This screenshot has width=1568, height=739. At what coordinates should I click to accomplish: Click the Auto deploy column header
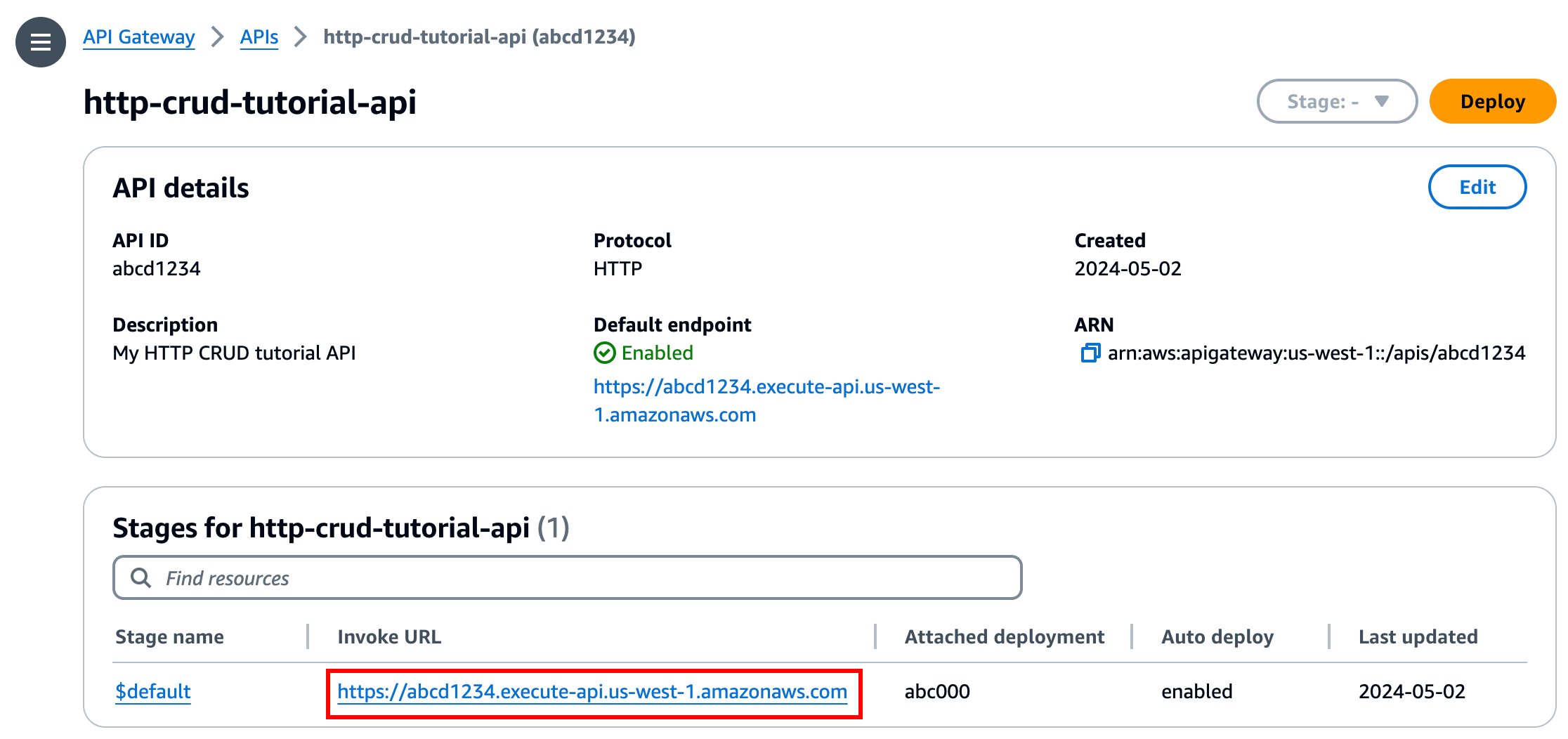(x=1217, y=636)
